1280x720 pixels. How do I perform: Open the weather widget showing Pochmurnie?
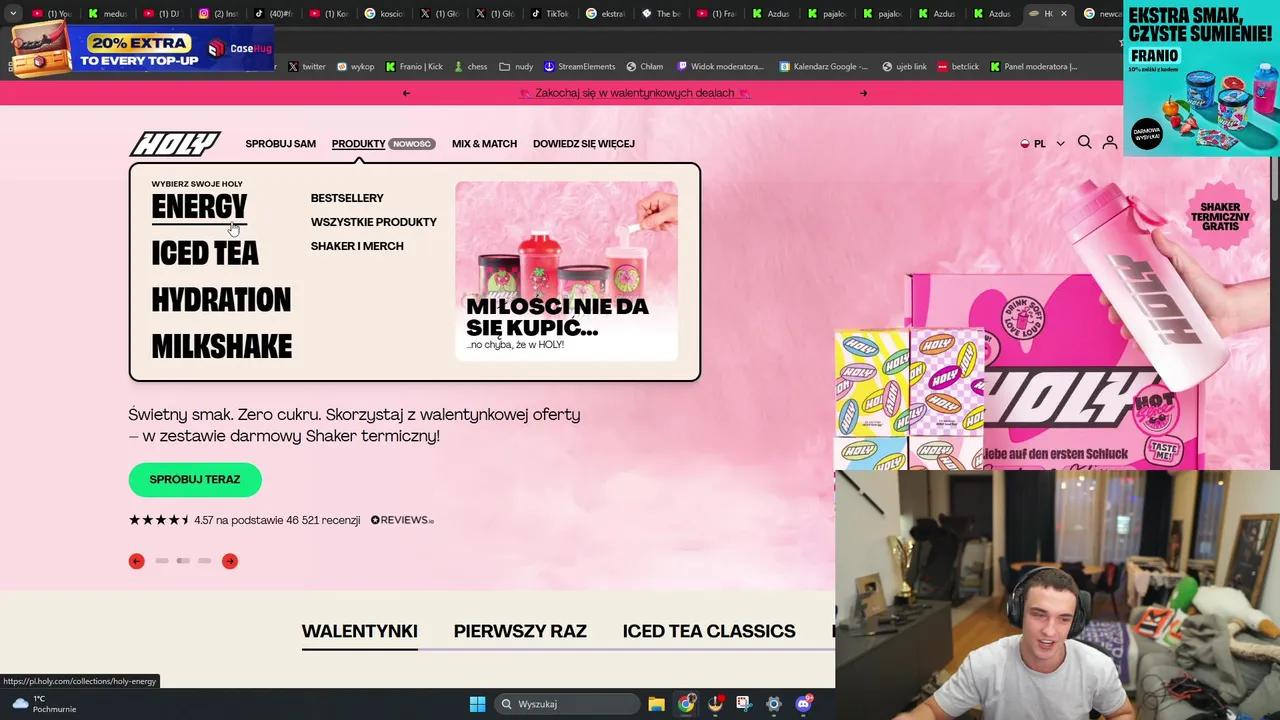point(44,704)
